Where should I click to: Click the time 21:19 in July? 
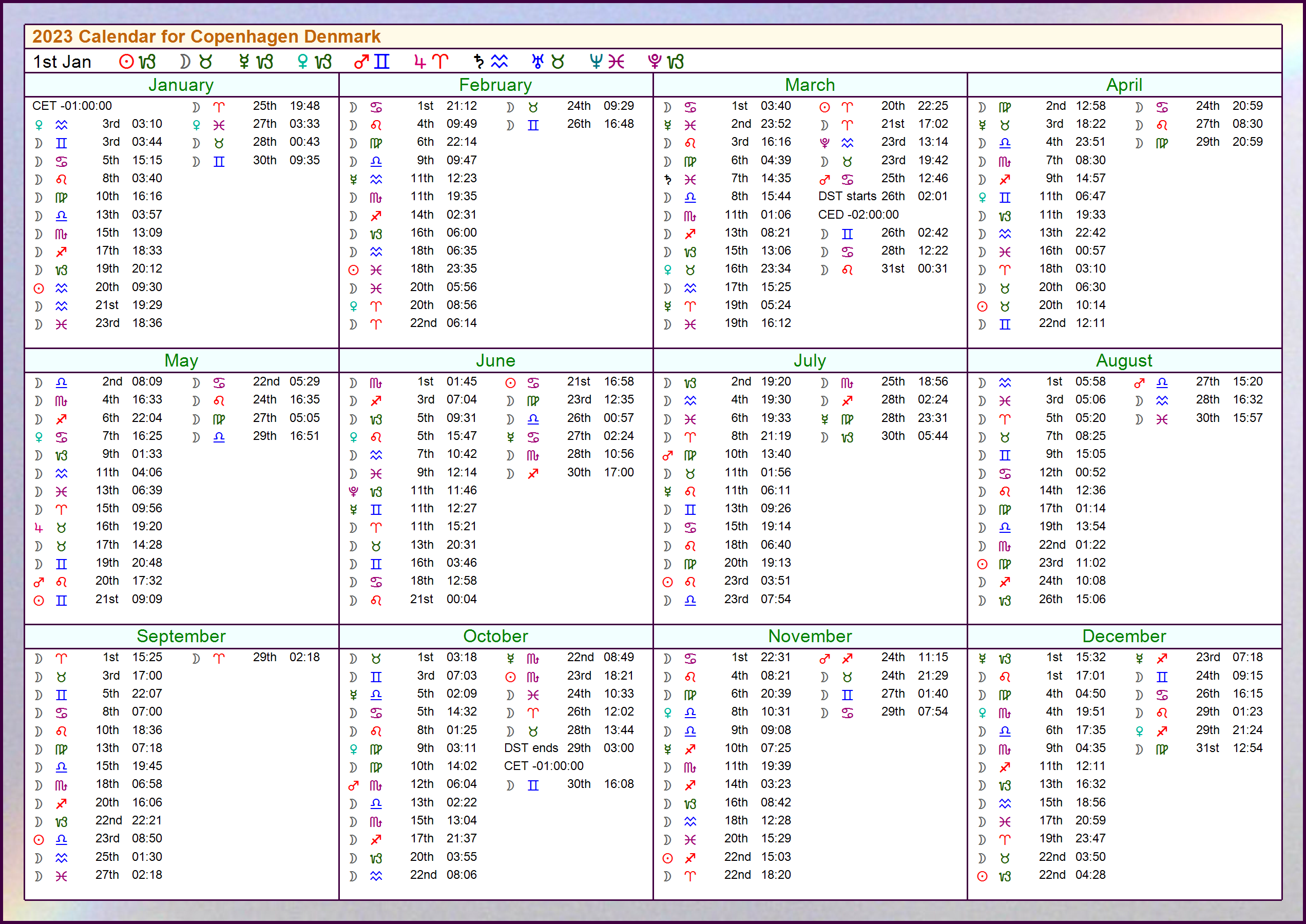(776, 436)
